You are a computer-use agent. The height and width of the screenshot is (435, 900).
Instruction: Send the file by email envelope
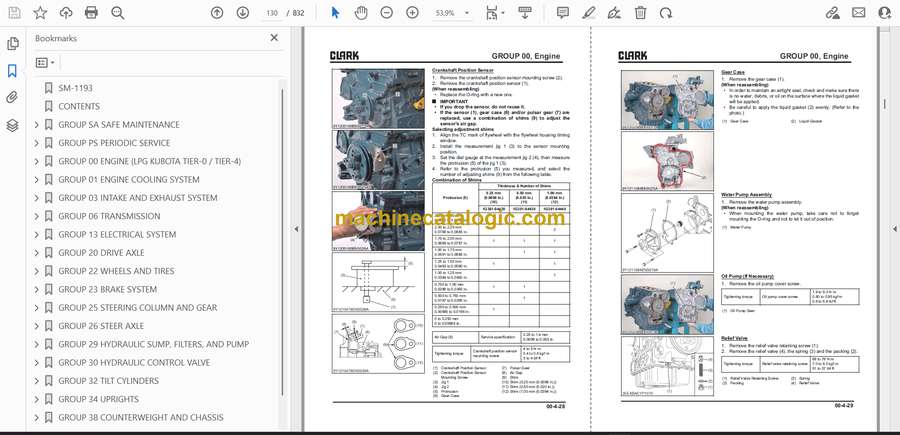[859, 13]
